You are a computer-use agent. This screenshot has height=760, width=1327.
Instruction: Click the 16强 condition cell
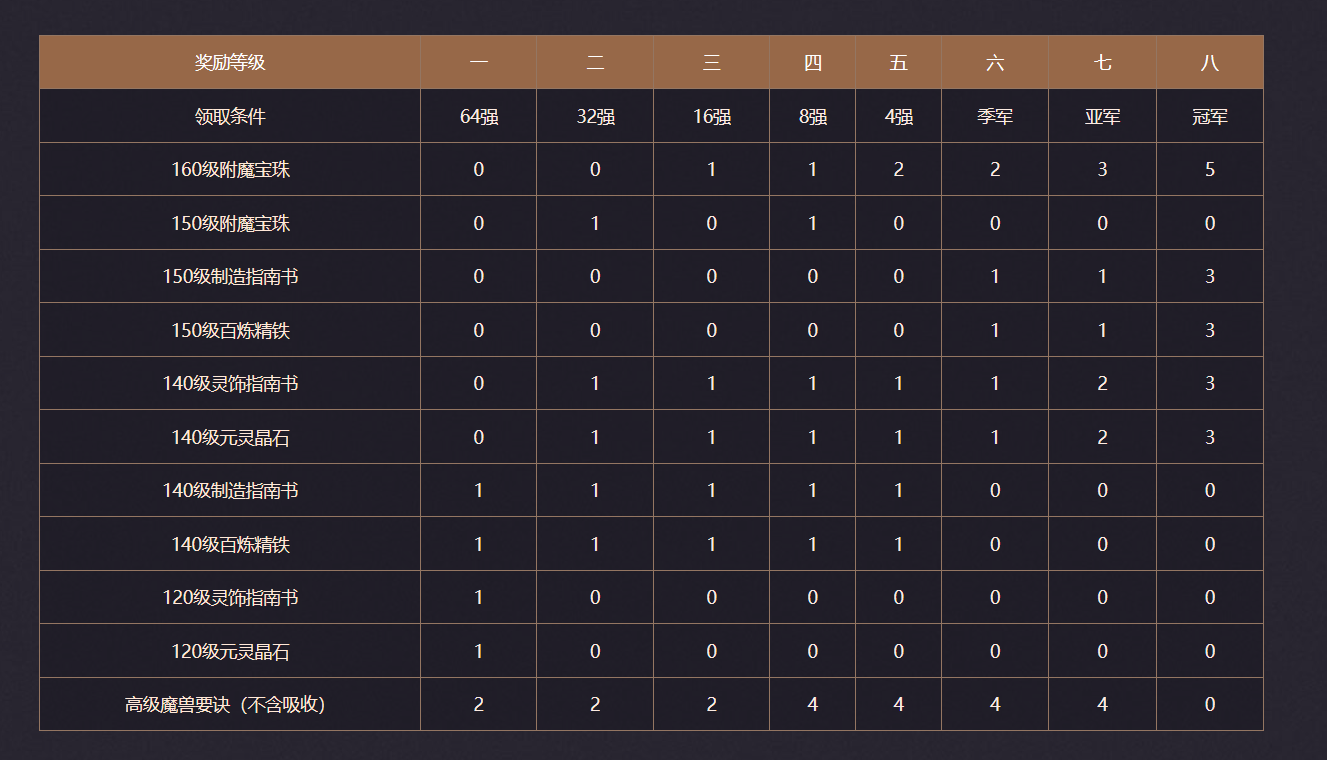point(711,116)
